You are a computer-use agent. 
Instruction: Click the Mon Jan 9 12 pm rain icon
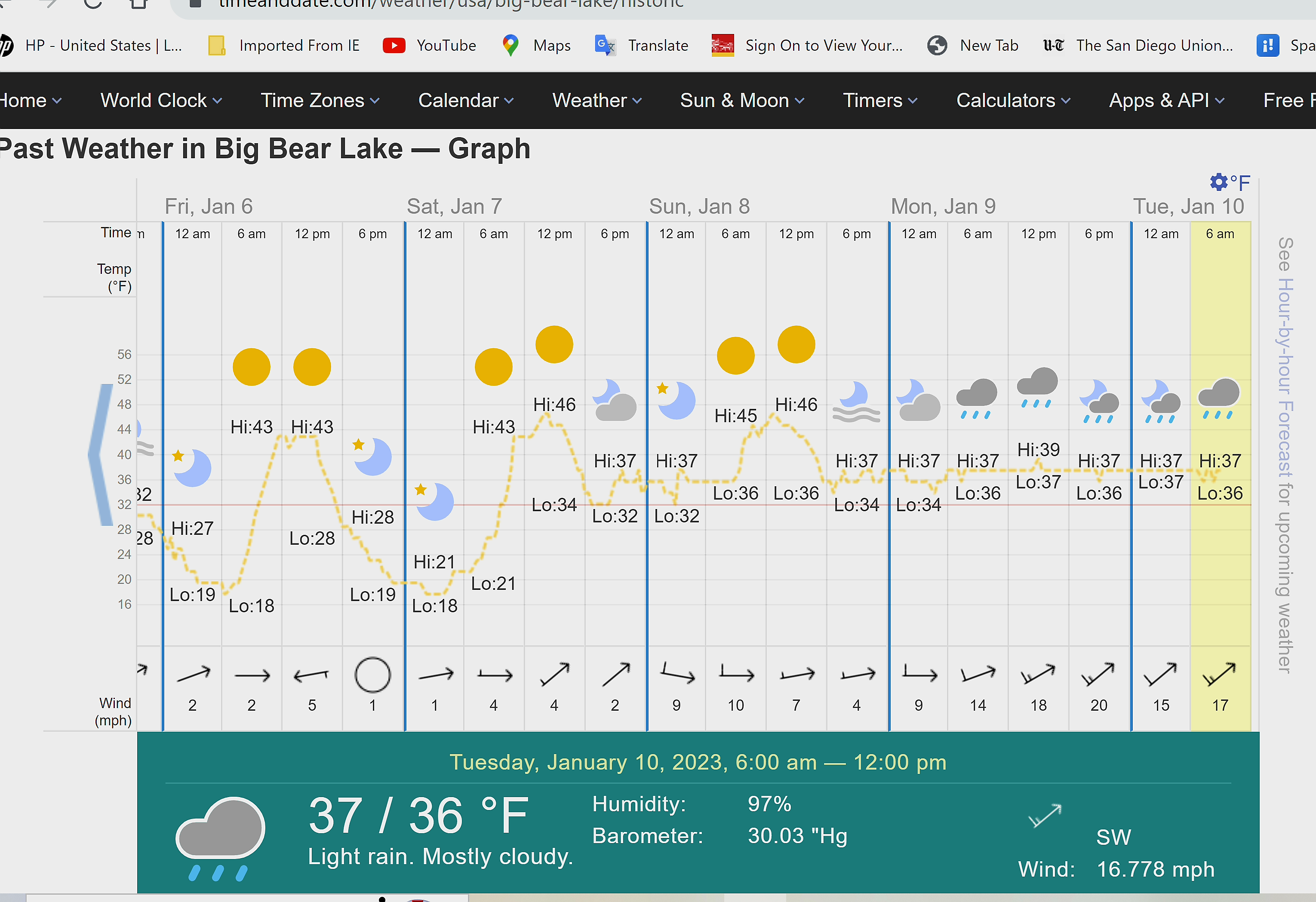click(1037, 388)
